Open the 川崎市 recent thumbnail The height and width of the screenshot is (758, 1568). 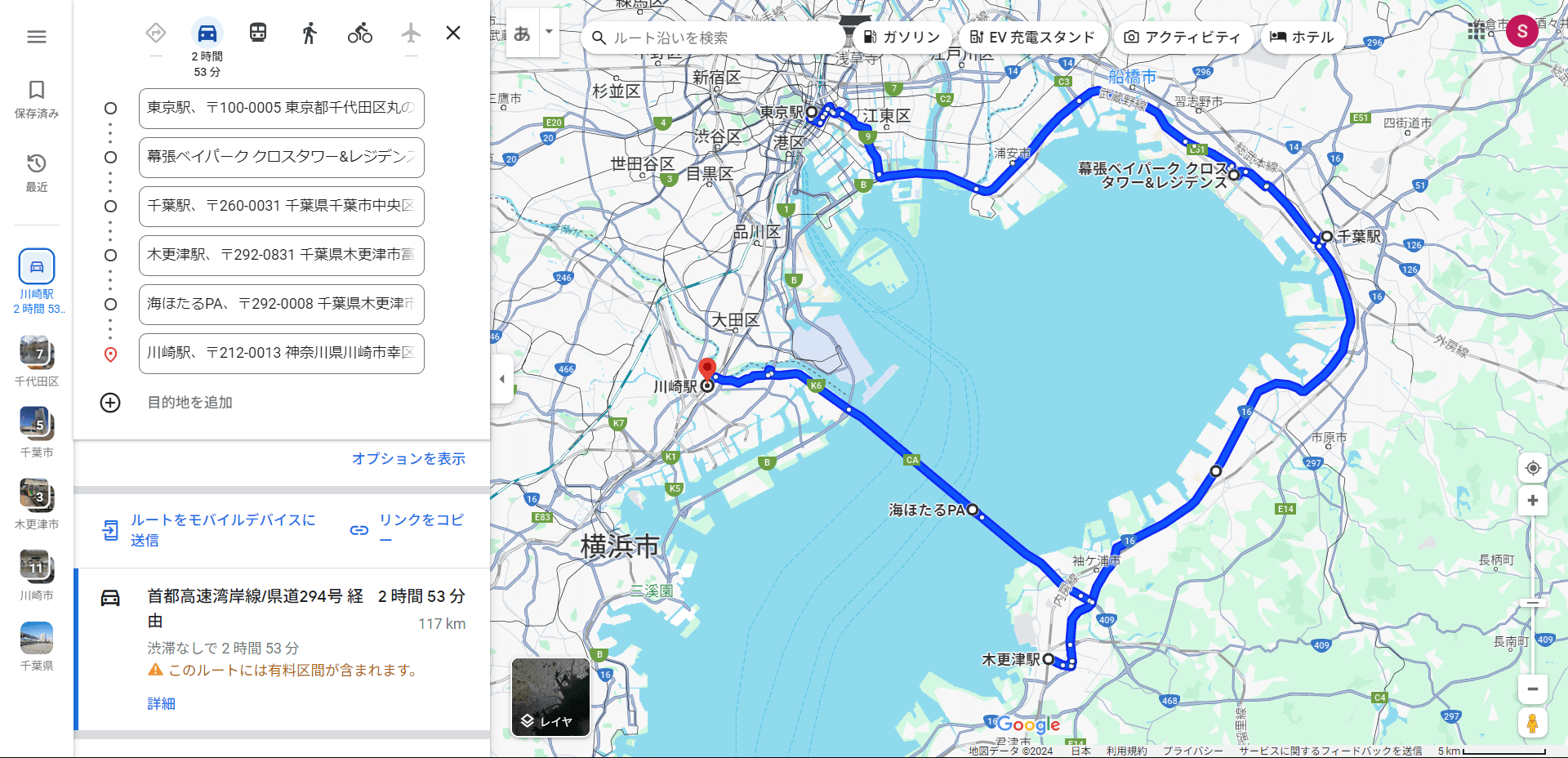pyautogui.click(x=37, y=575)
